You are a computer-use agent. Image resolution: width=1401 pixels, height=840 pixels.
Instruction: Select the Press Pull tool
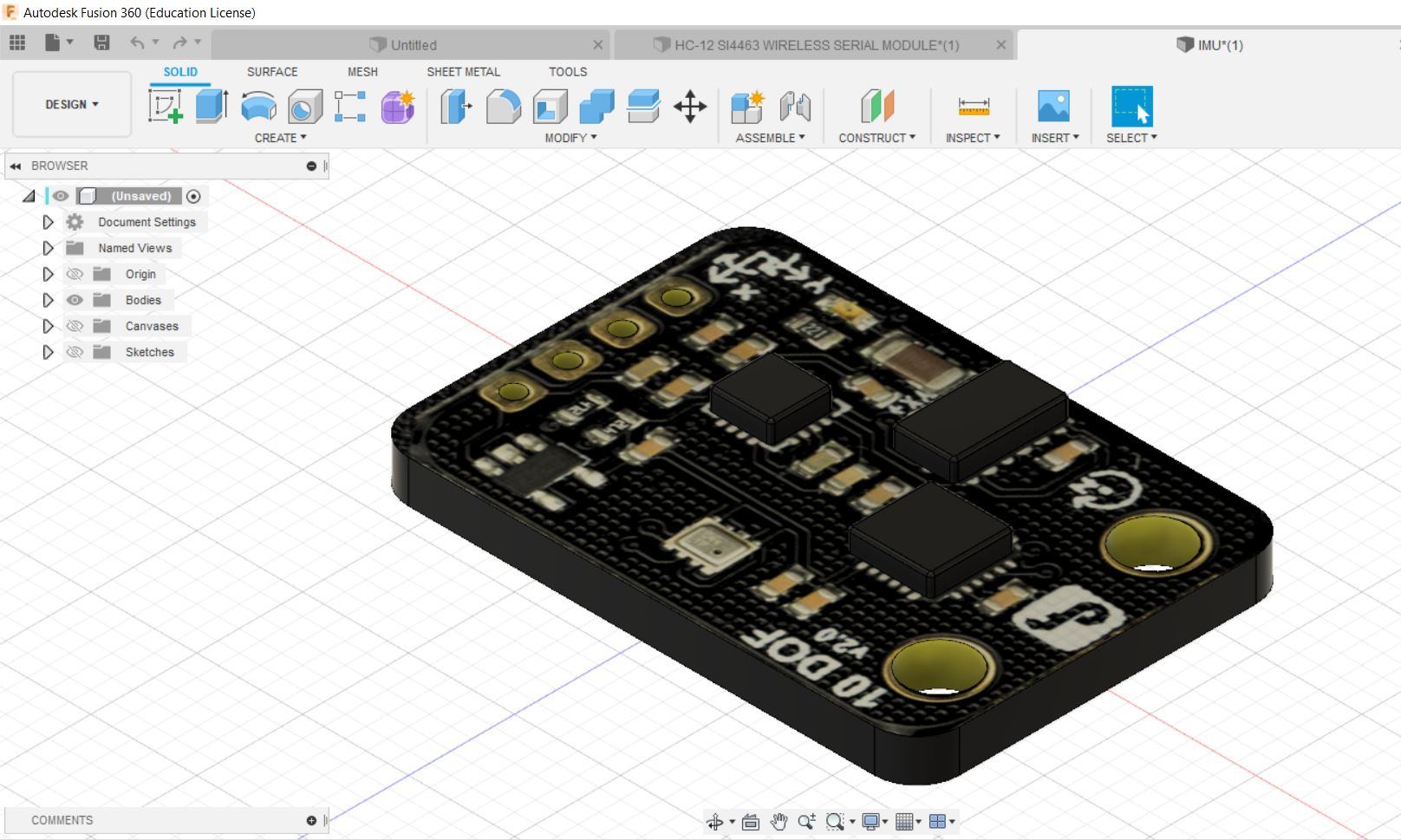(456, 107)
